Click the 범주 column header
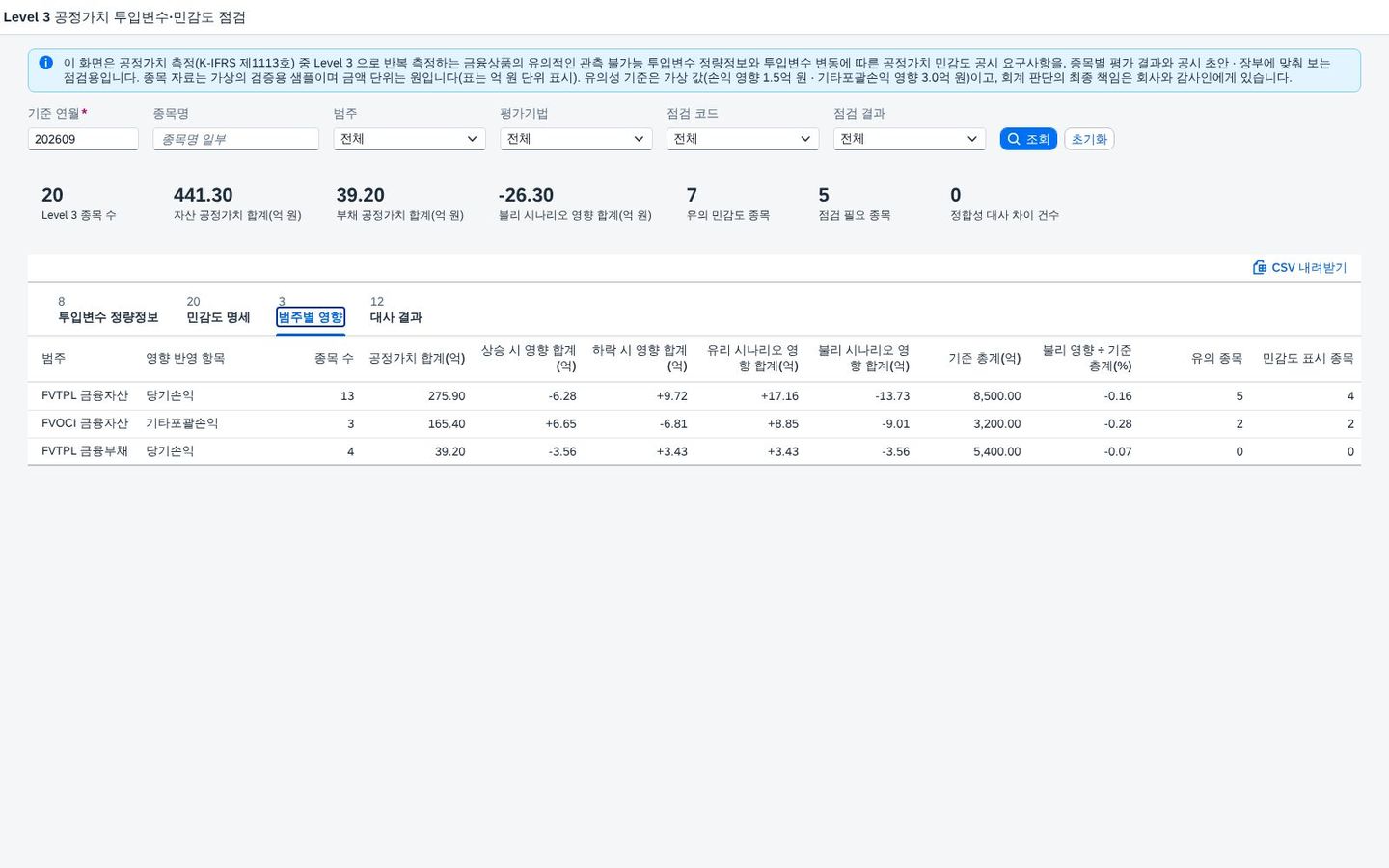The image size is (1389, 868). click(x=54, y=358)
